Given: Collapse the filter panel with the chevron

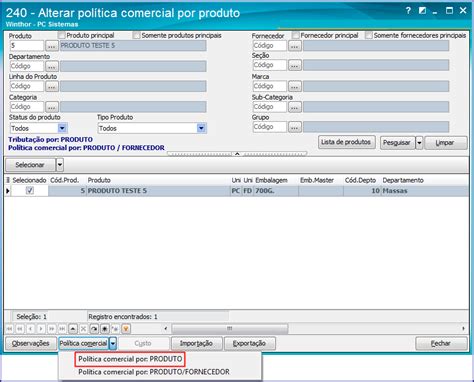Looking at the screenshot, I should pyautogui.click(x=237, y=154).
